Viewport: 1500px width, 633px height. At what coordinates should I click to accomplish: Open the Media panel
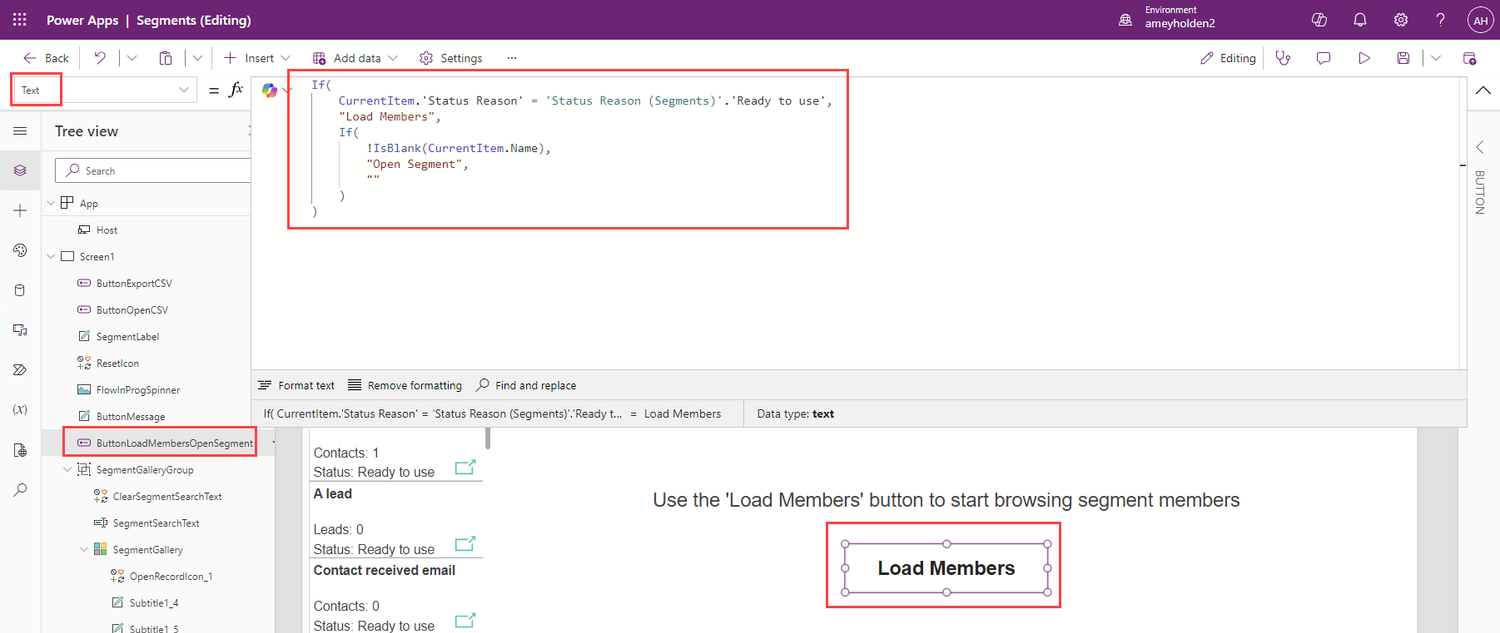[20, 330]
